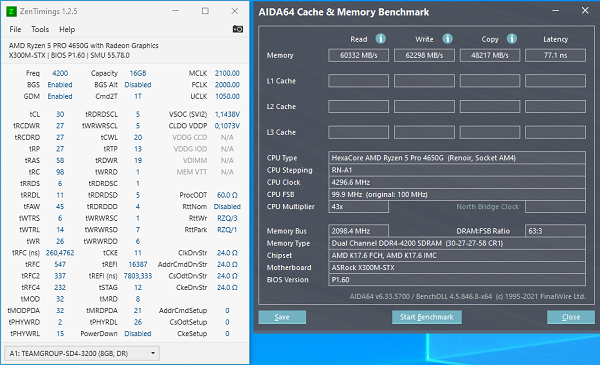Click the Copy info icon in AIDA64
The image size is (600, 365).
click(x=512, y=39)
